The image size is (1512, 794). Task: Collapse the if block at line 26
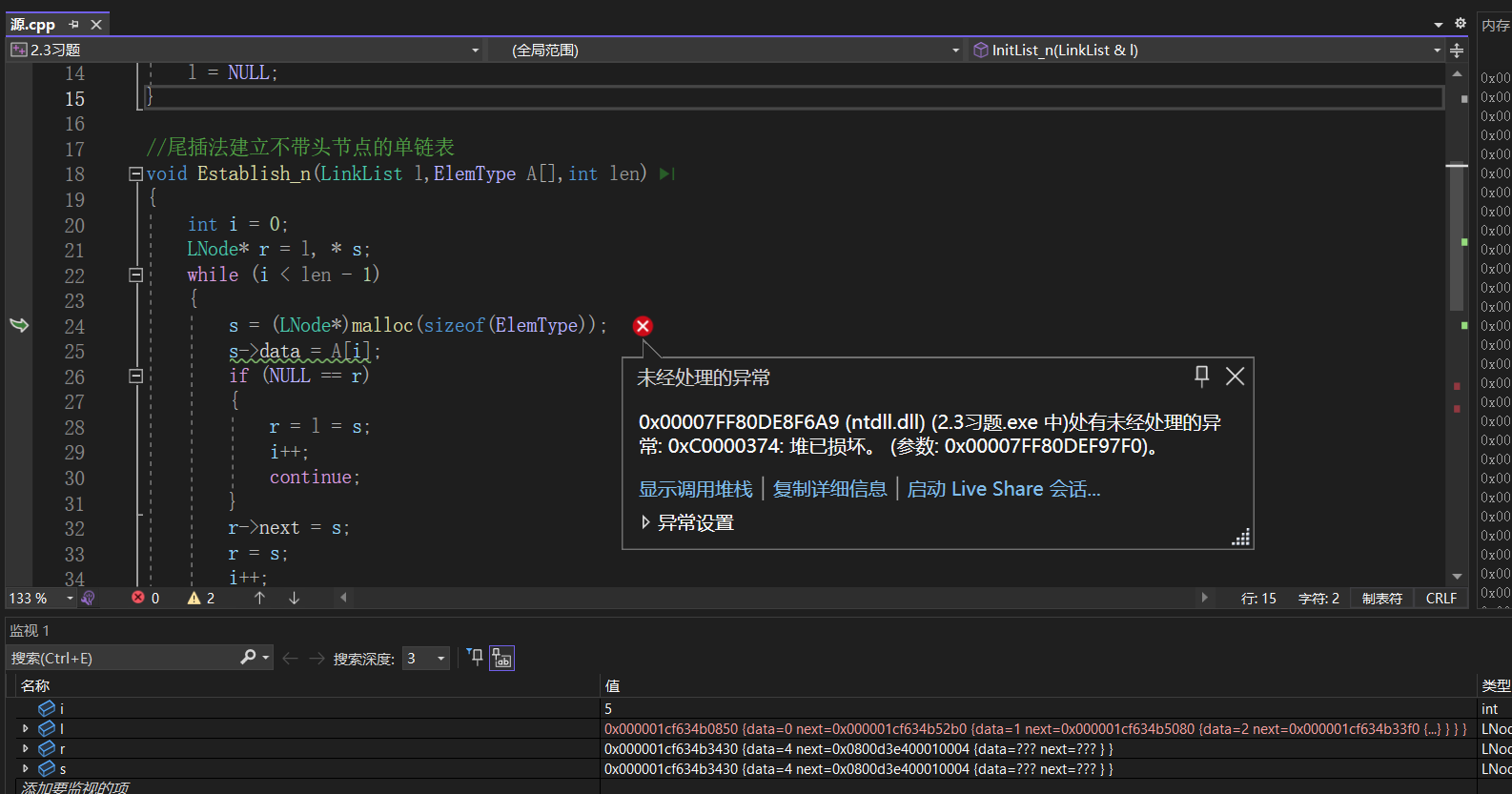point(135,376)
